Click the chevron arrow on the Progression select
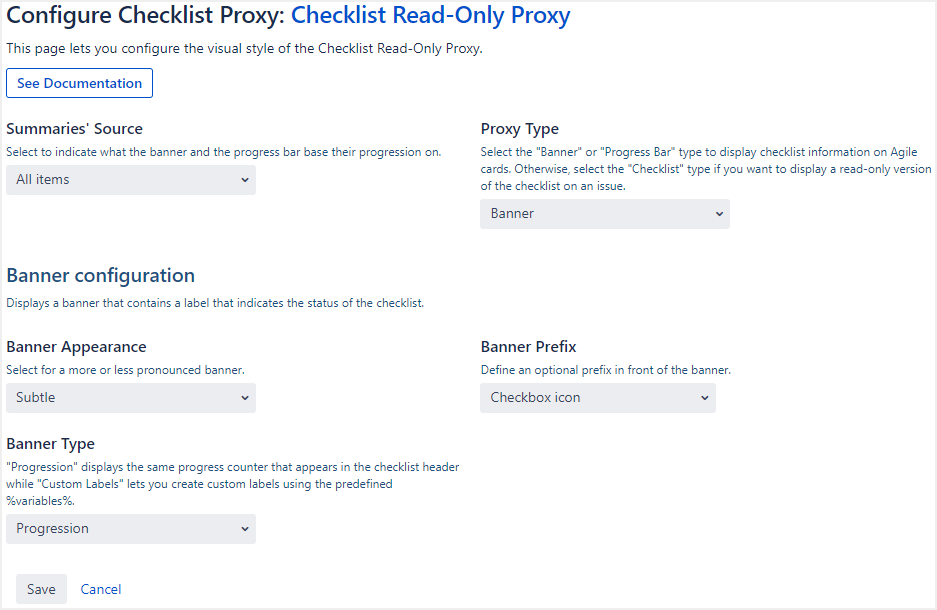This screenshot has width=937, height=610. click(245, 529)
